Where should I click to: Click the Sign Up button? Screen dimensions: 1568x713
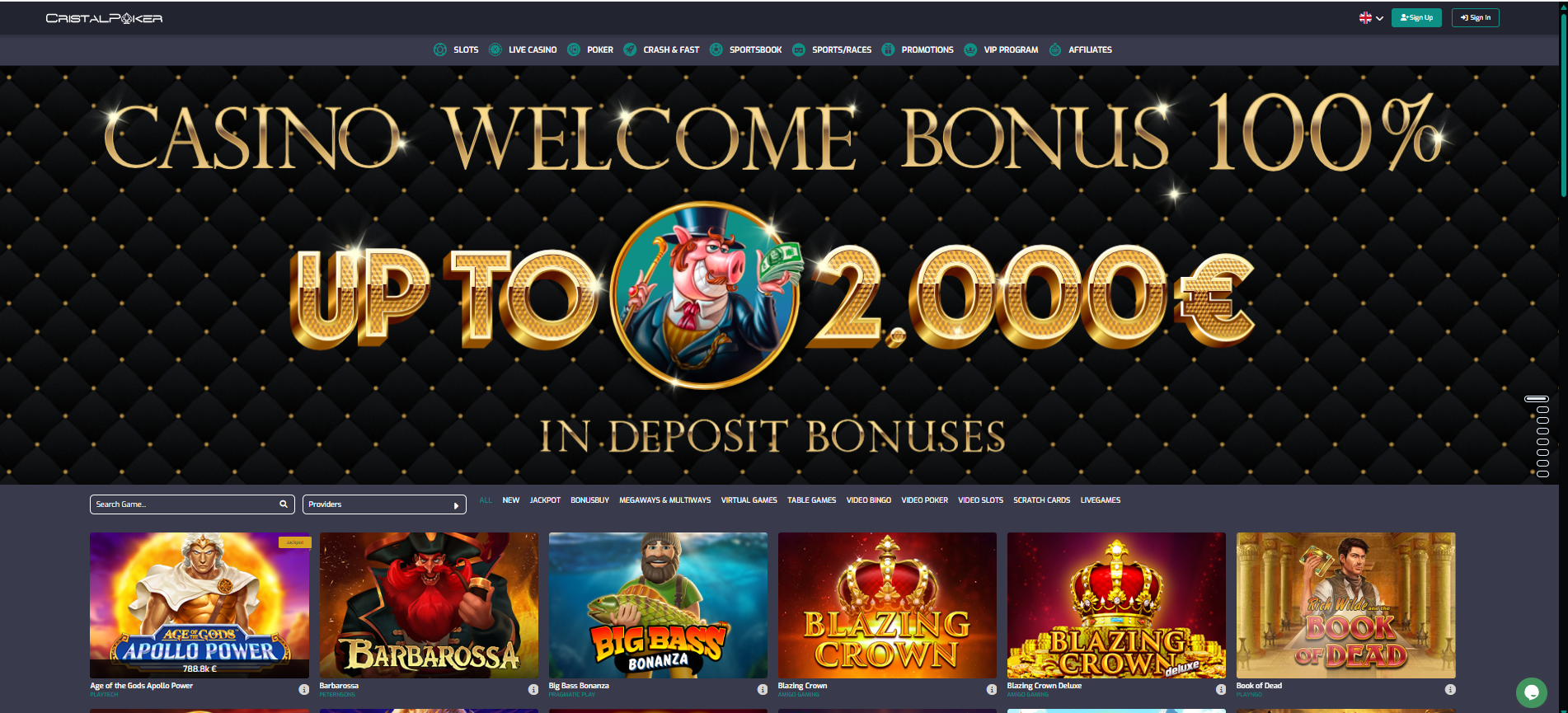(x=1416, y=17)
